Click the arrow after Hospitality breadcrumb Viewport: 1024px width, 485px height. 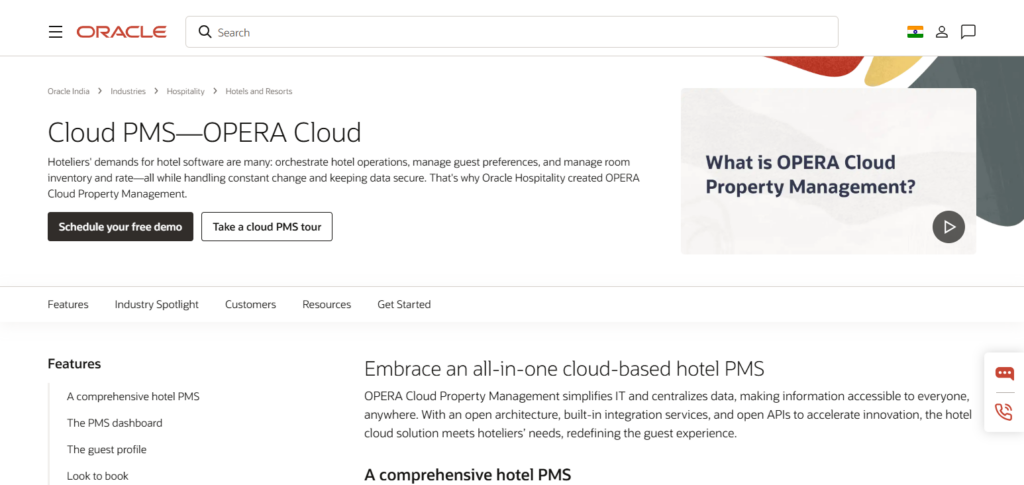pos(216,91)
